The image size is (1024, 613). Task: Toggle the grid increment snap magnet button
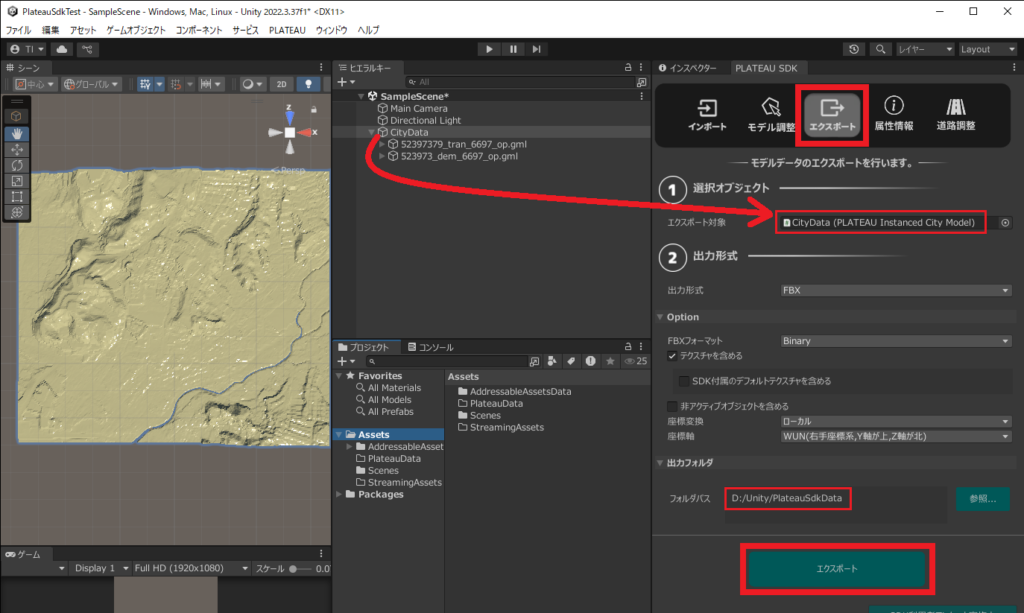coord(175,84)
